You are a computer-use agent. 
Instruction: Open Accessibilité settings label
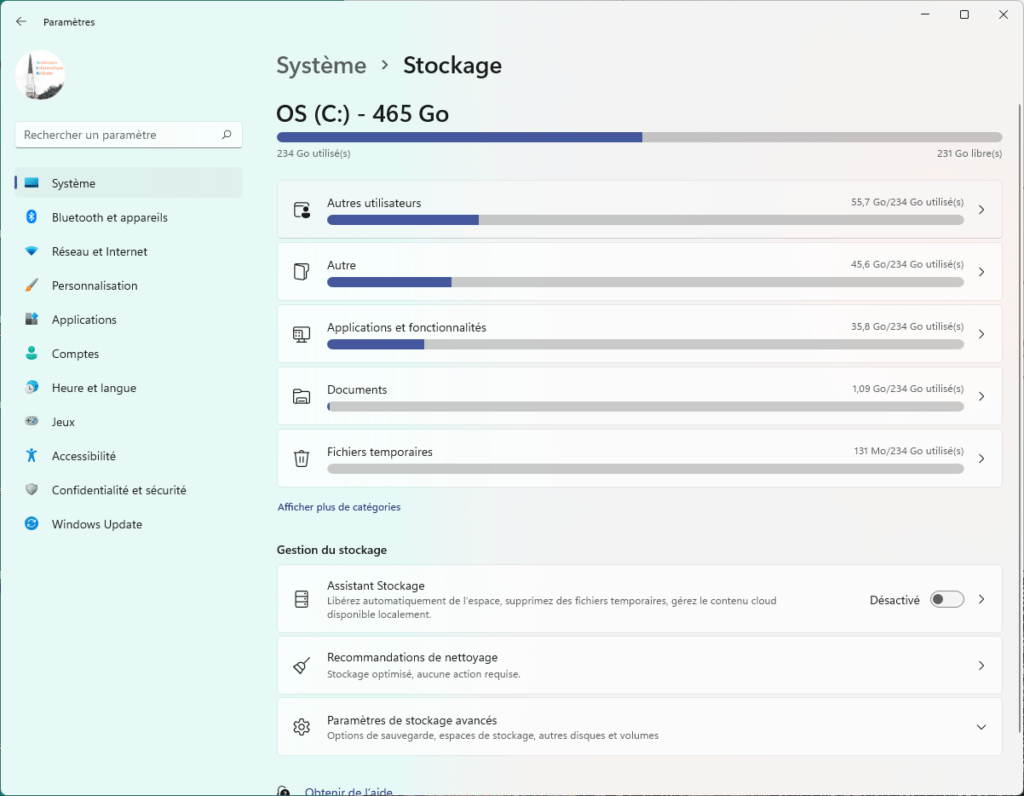click(84, 456)
